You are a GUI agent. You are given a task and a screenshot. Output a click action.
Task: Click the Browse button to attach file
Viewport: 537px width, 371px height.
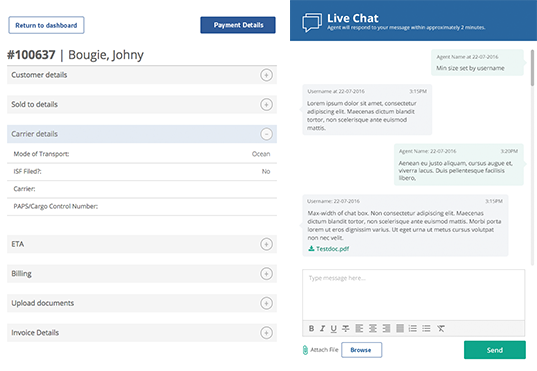tap(361, 350)
